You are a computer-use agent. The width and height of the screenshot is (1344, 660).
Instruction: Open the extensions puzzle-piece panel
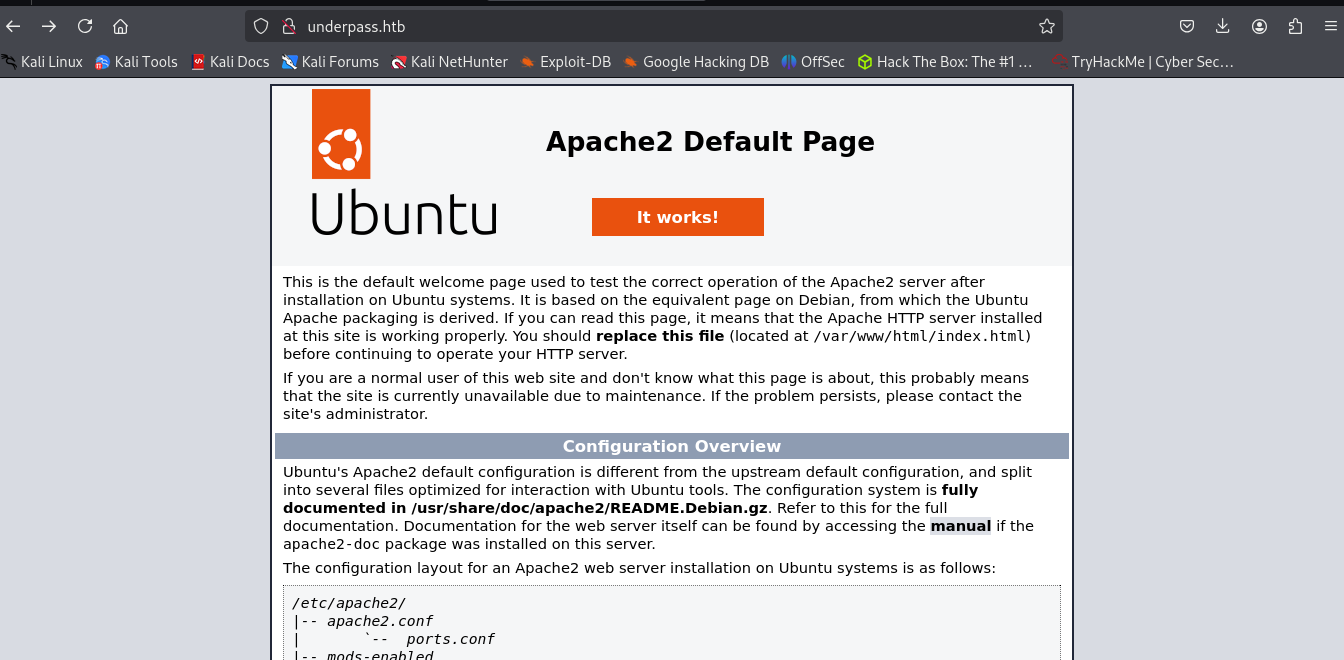[1296, 26]
